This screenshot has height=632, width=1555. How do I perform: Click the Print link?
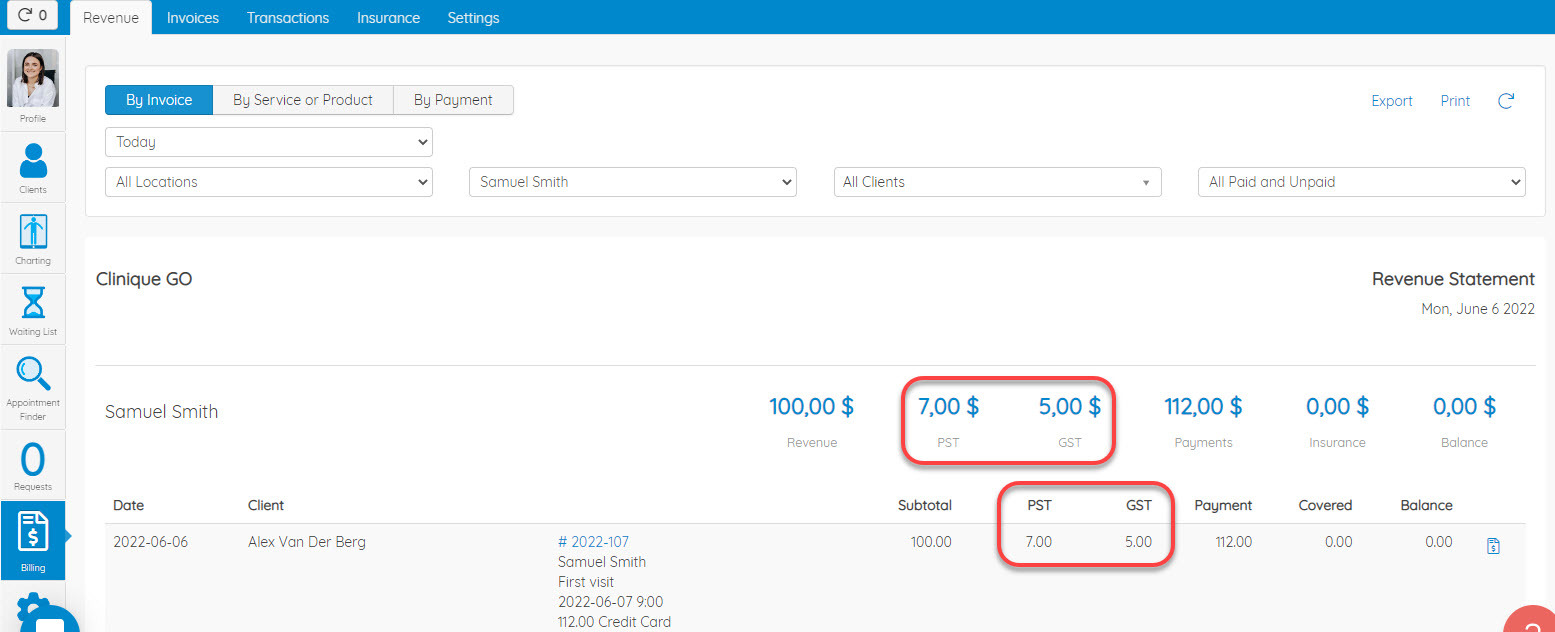tap(1455, 101)
